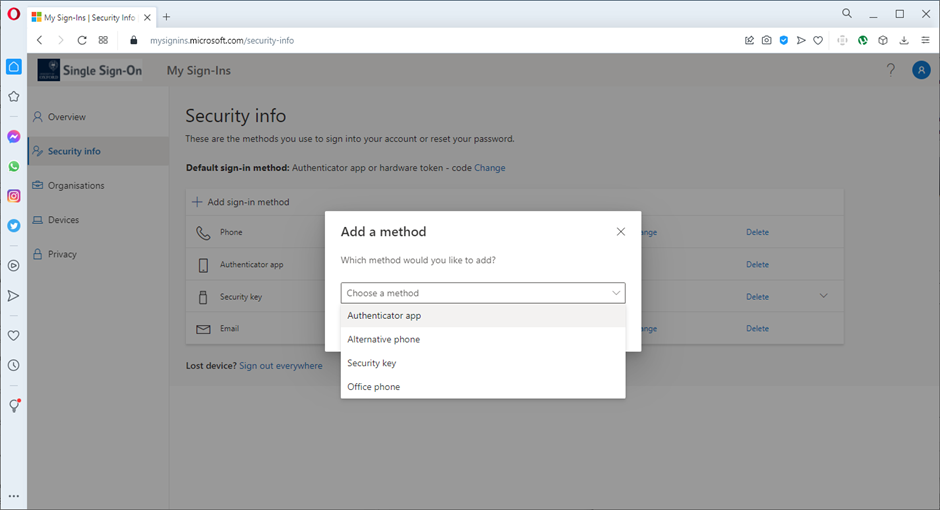The width and height of the screenshot is (940, 510).
Task: Close the Add a method dialog
Action: coord(620,232)
